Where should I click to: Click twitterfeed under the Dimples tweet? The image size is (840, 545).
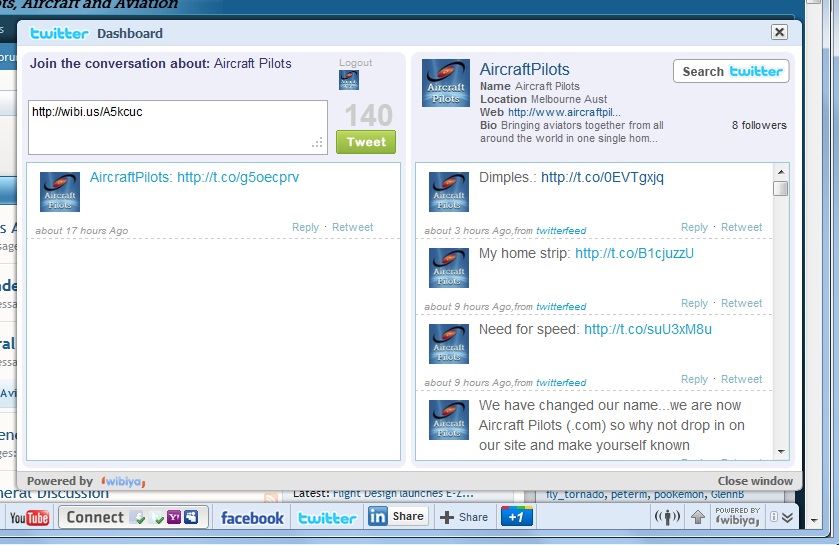561,231
